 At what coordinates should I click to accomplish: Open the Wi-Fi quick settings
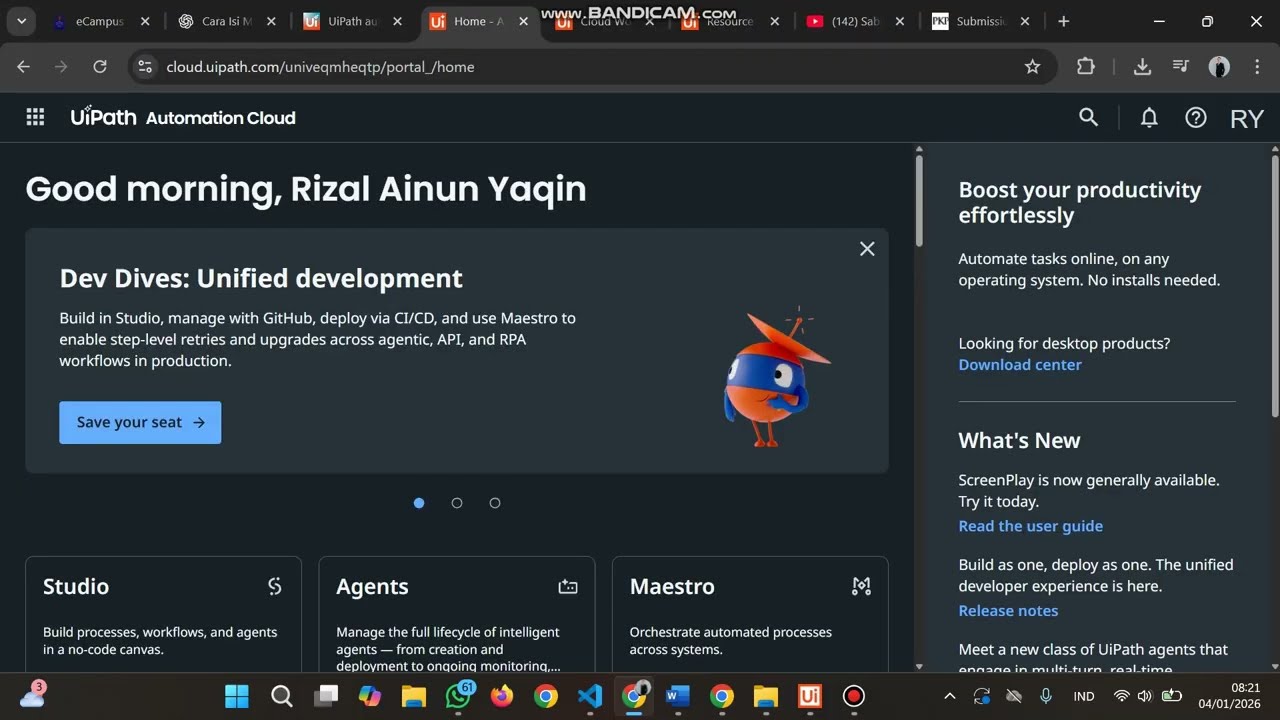[1122, 696]
